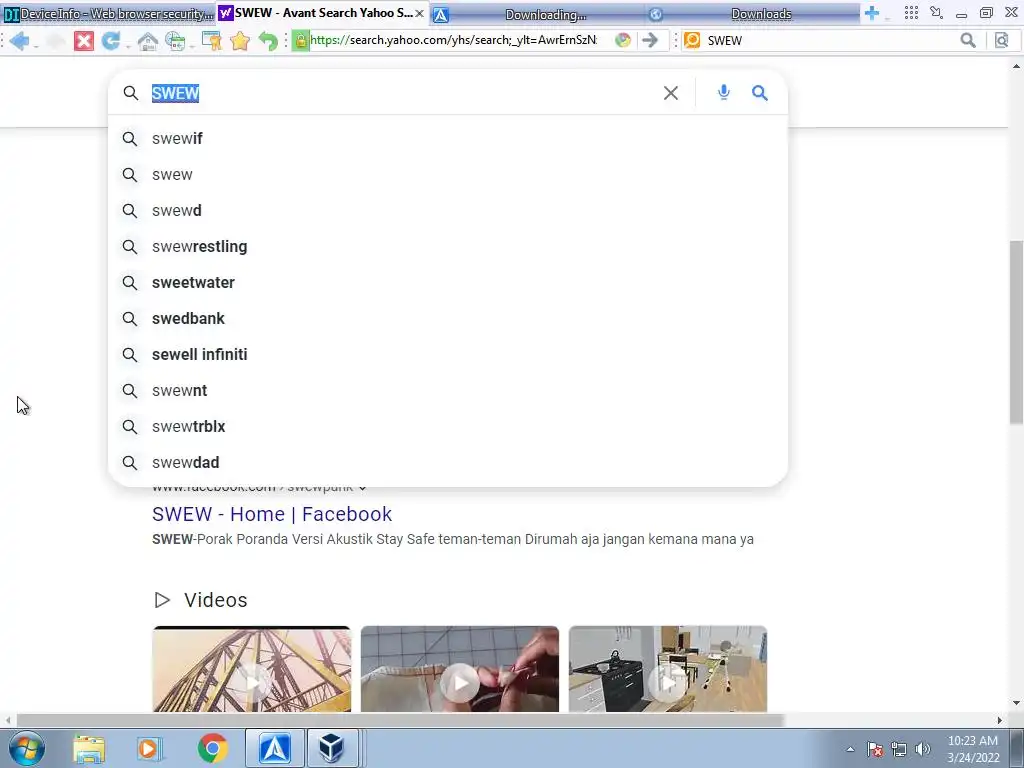The image size is (1024, 768).
Task: Switch to Avant Browser taskbar icon
Action: click(275, 748)
